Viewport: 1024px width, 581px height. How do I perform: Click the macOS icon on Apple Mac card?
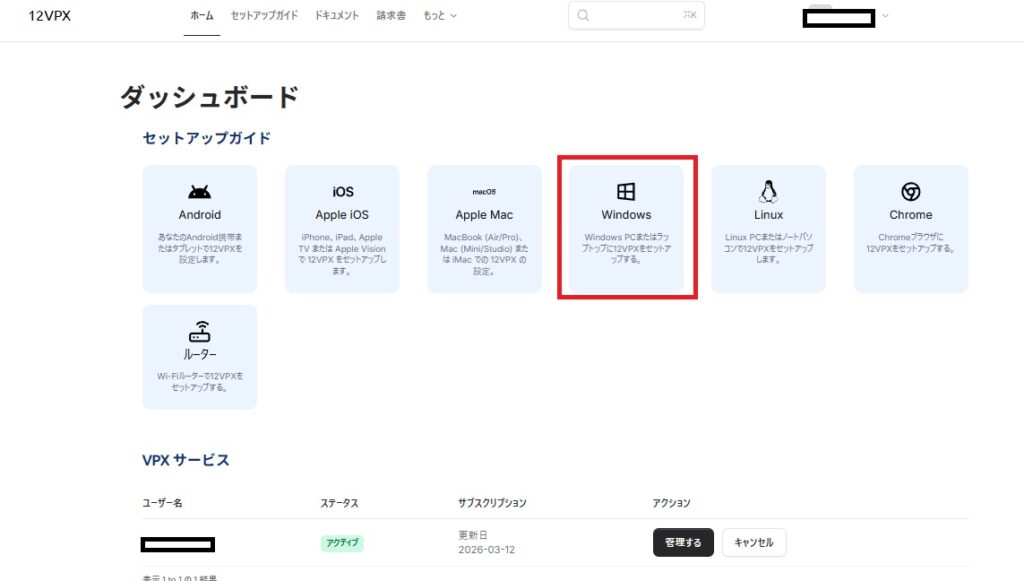[484, 191]
